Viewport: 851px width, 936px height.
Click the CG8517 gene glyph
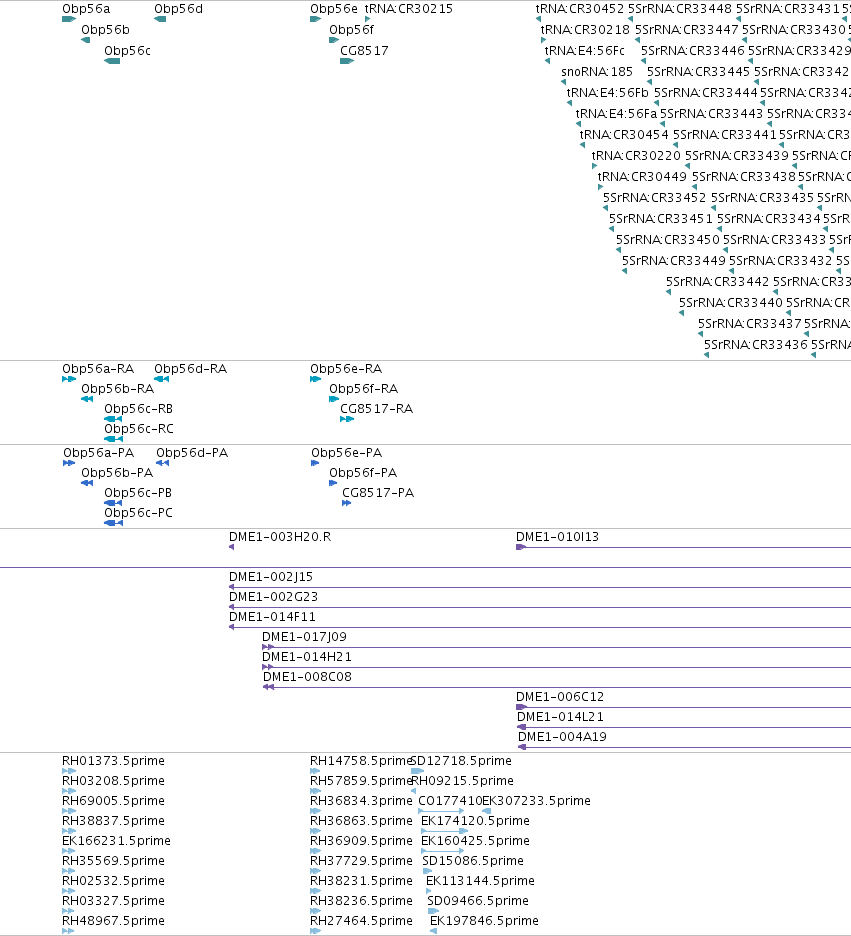click(347, 61)
